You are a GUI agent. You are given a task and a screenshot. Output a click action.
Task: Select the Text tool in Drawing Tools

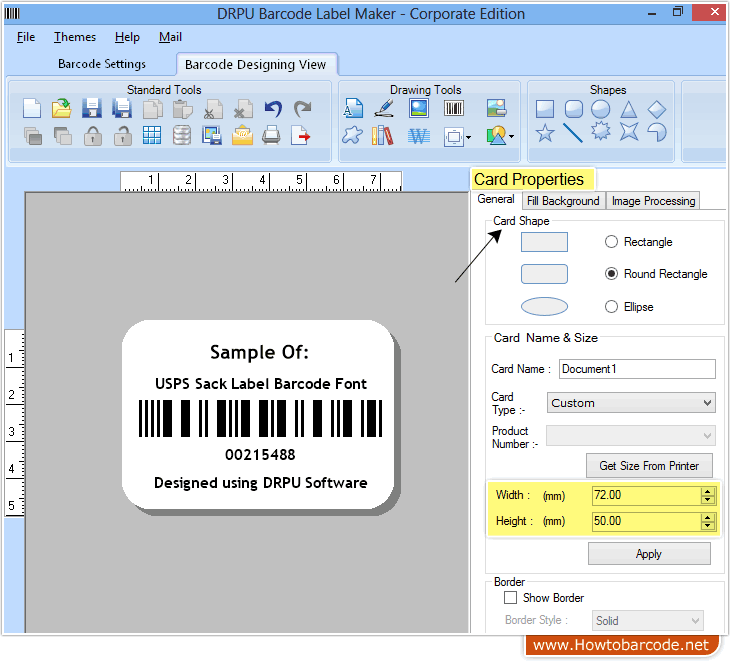[353, 108]
